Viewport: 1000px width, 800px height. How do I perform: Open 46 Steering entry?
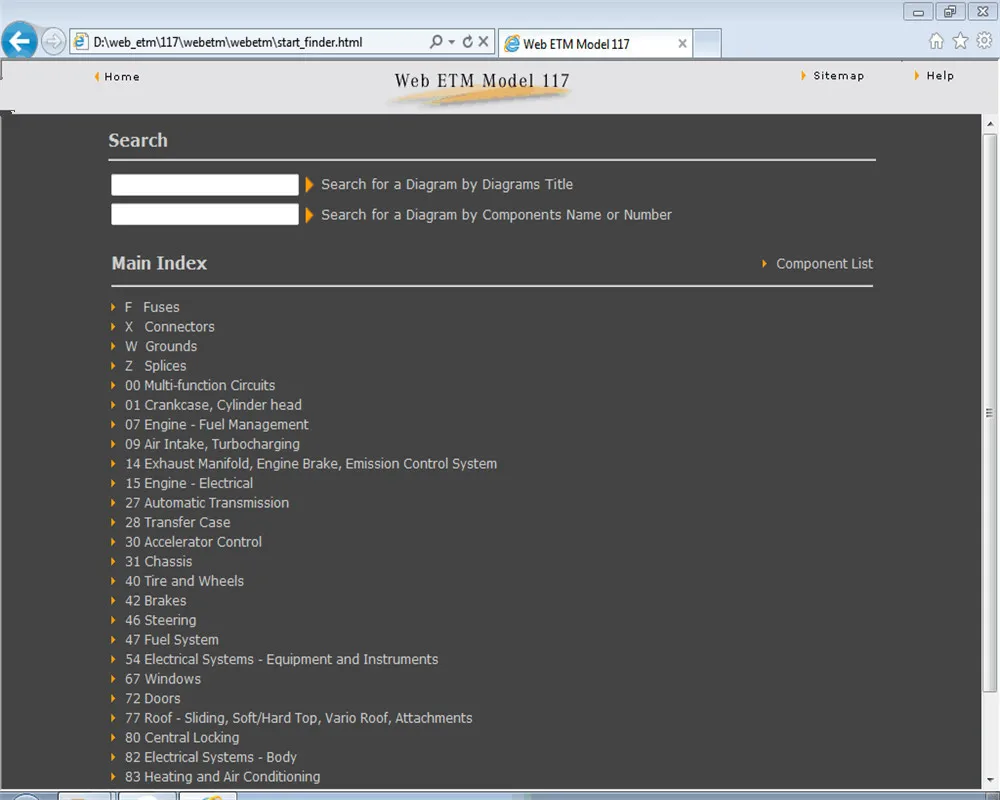pyautogui.click(x=161, y=620)
